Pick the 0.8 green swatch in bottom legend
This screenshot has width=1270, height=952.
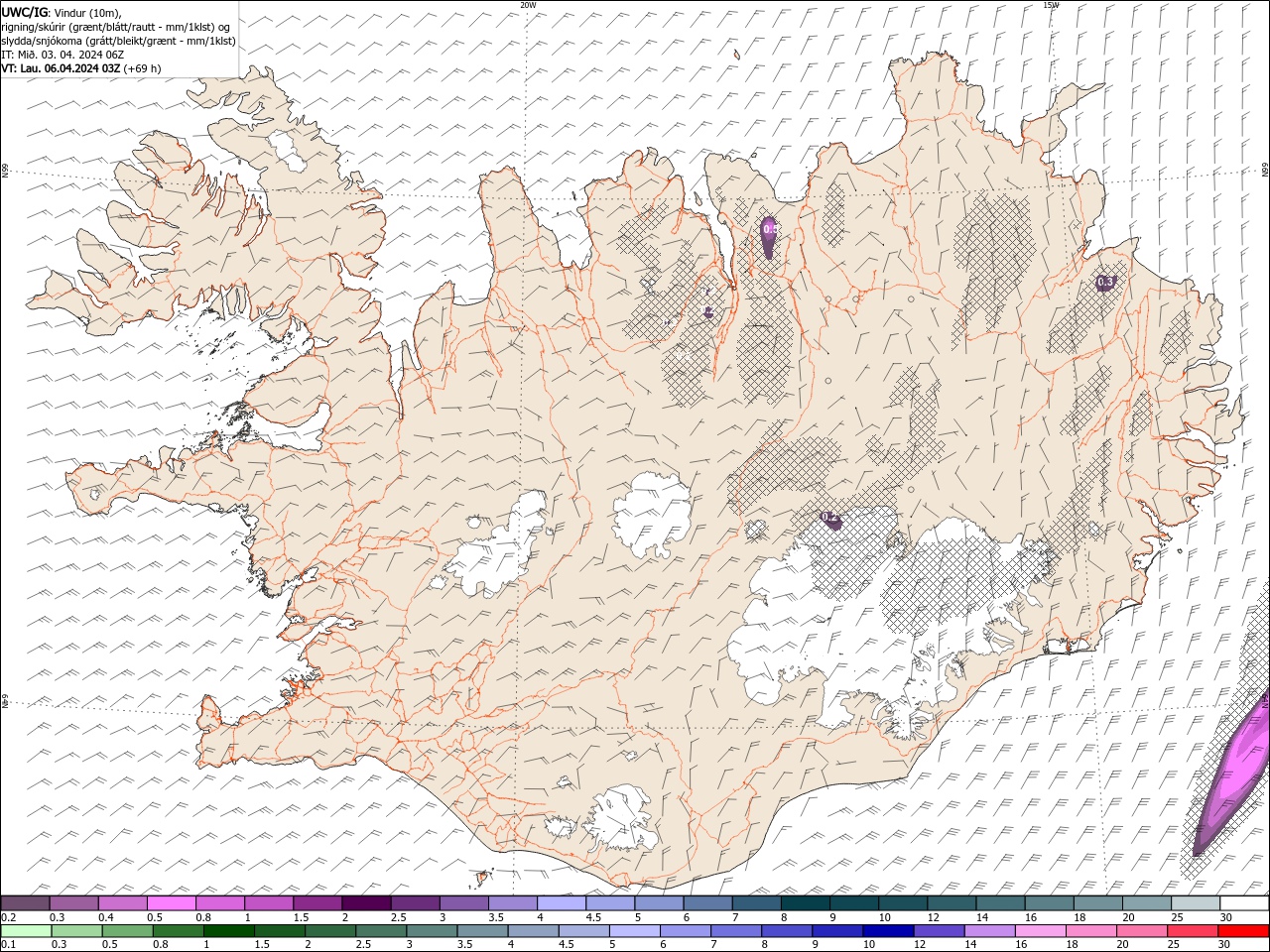(178, 931)
